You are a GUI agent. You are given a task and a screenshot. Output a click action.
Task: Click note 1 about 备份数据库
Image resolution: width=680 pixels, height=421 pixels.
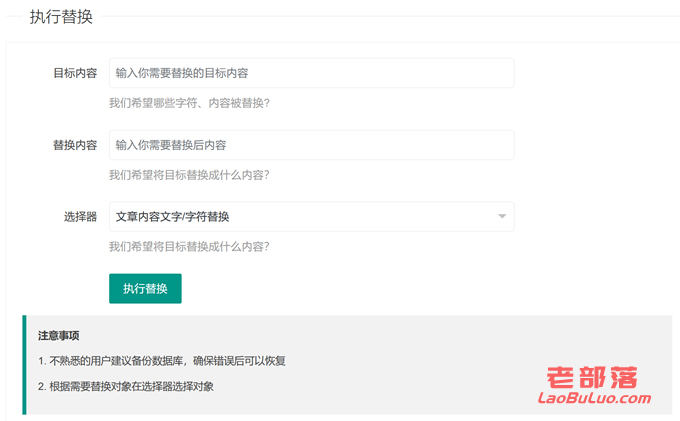pos(162,361)
